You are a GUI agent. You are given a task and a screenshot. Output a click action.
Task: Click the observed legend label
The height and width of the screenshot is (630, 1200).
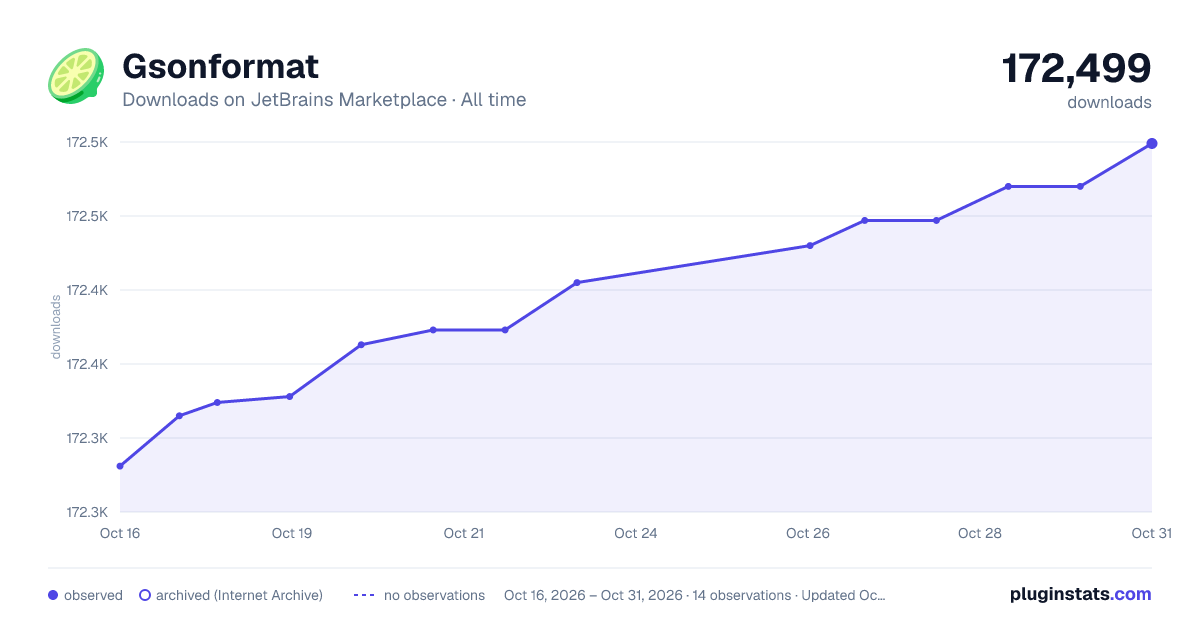(93, 595)
